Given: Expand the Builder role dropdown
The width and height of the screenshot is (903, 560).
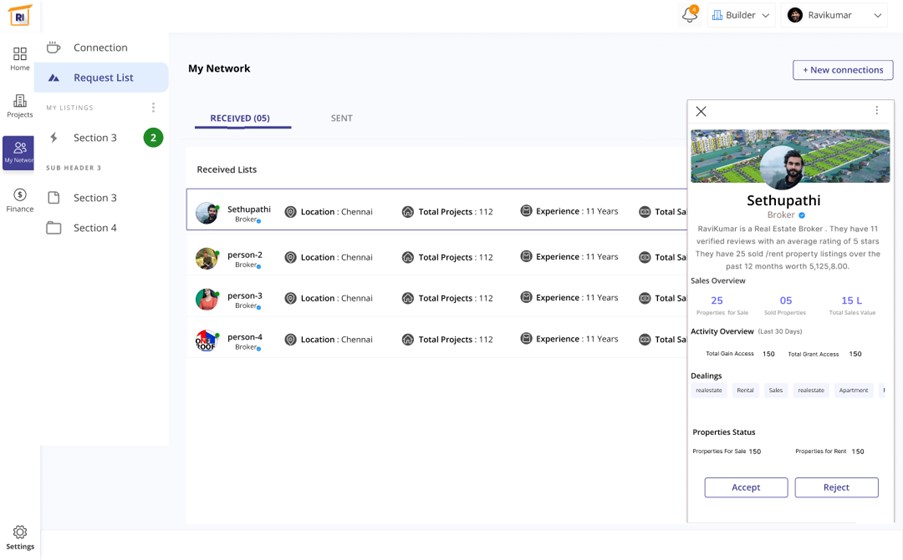Looking at the screenshot, I should coord(740,15).
